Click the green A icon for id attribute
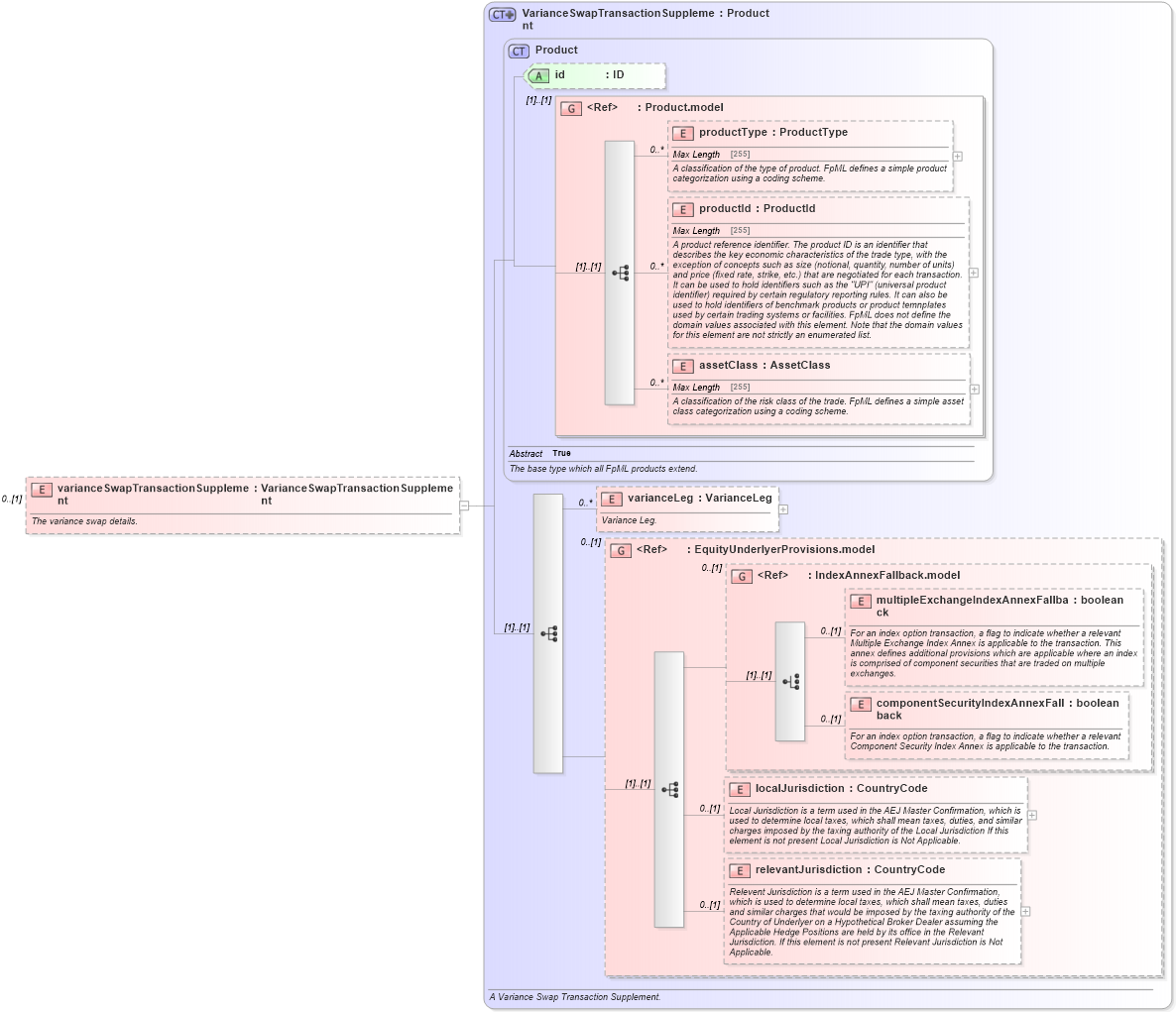This screenshot has width=1176, height=1012. [x=537, y=75]
